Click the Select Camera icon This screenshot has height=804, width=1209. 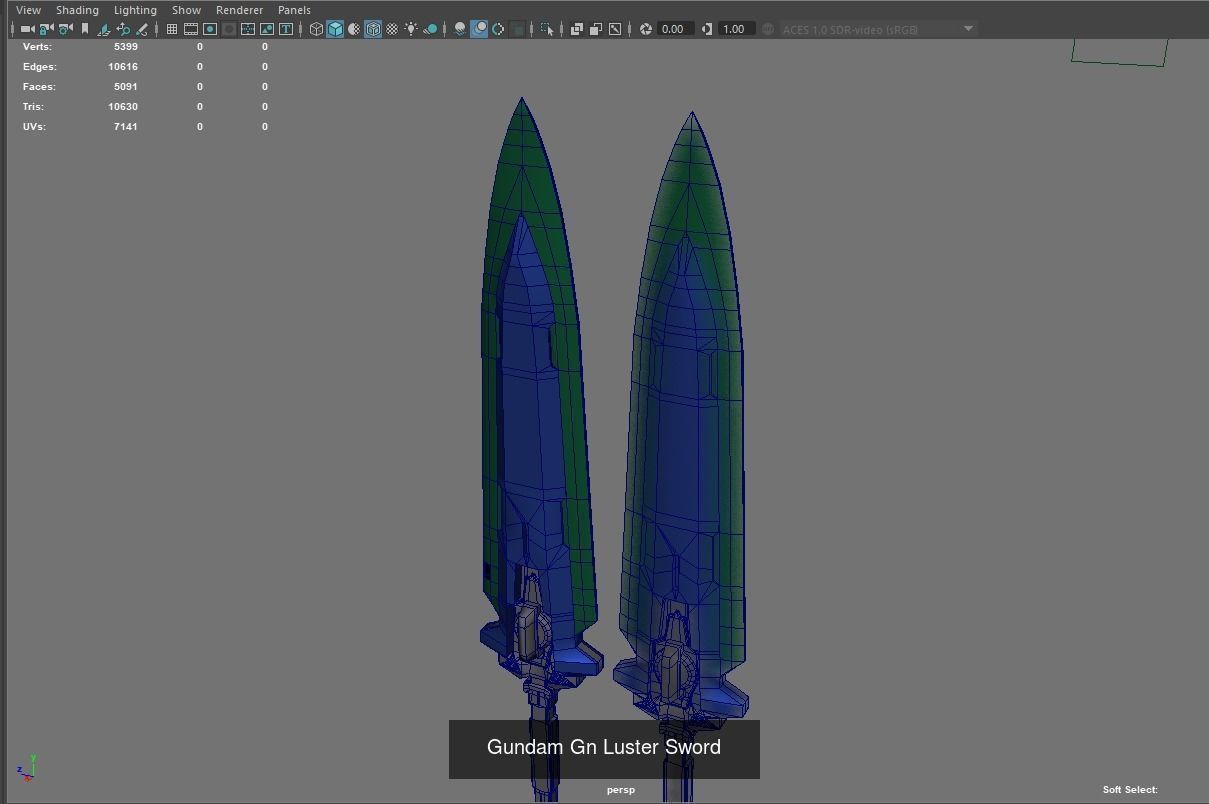(27, 29)
